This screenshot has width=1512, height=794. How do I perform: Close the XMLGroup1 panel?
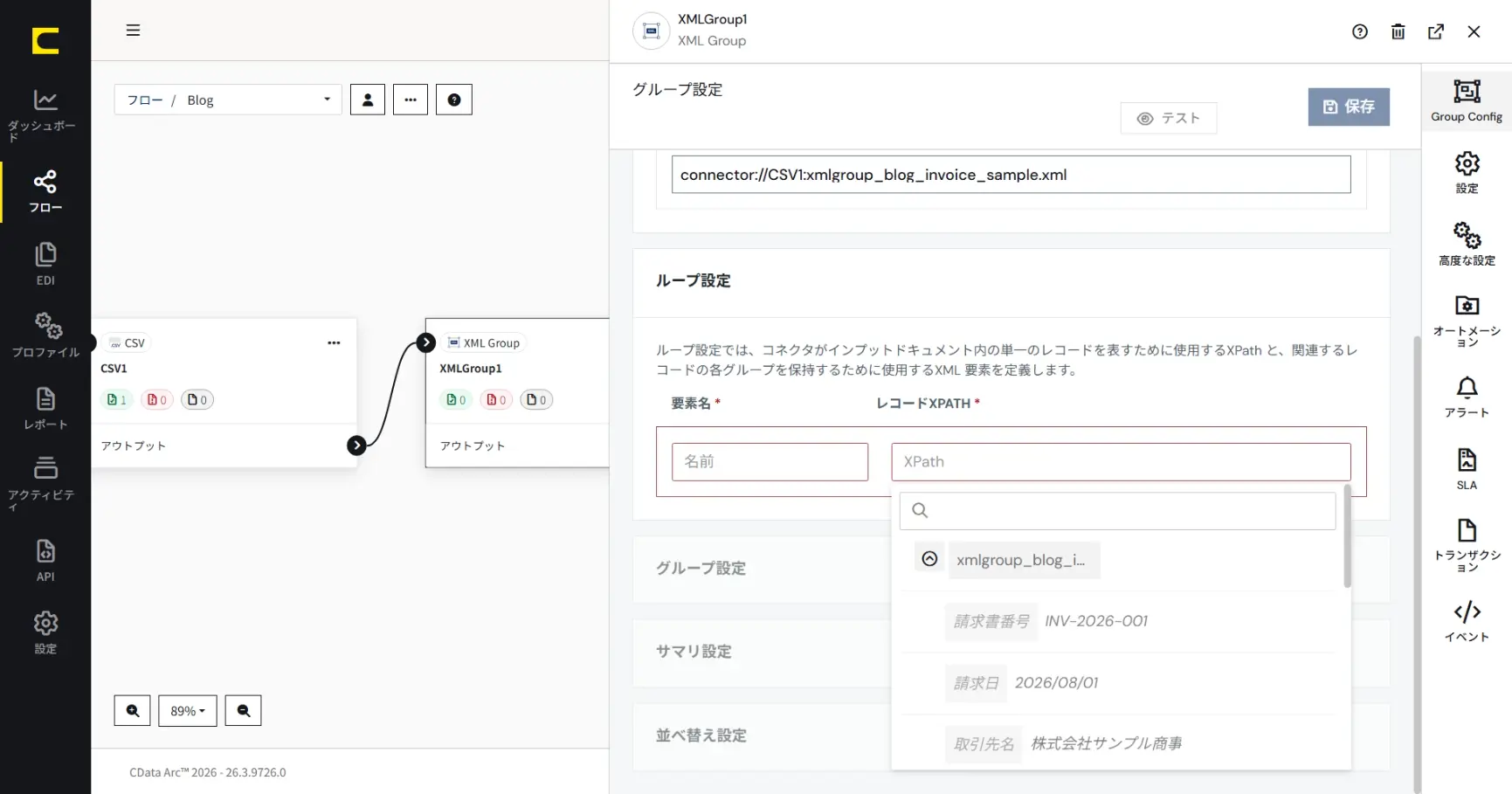tap(1474, 31)
